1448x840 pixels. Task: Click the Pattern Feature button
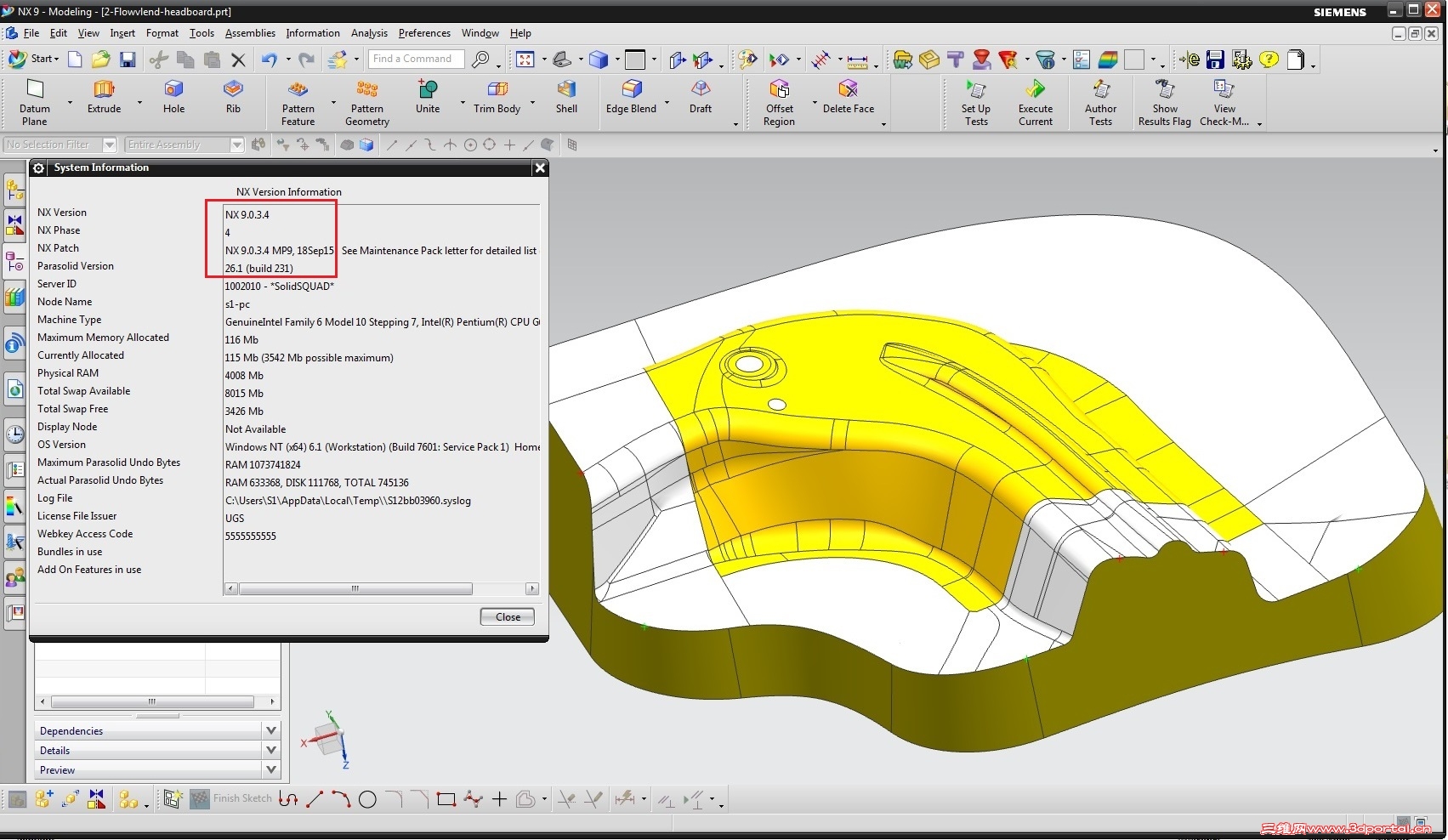click(x=298, y=102)
